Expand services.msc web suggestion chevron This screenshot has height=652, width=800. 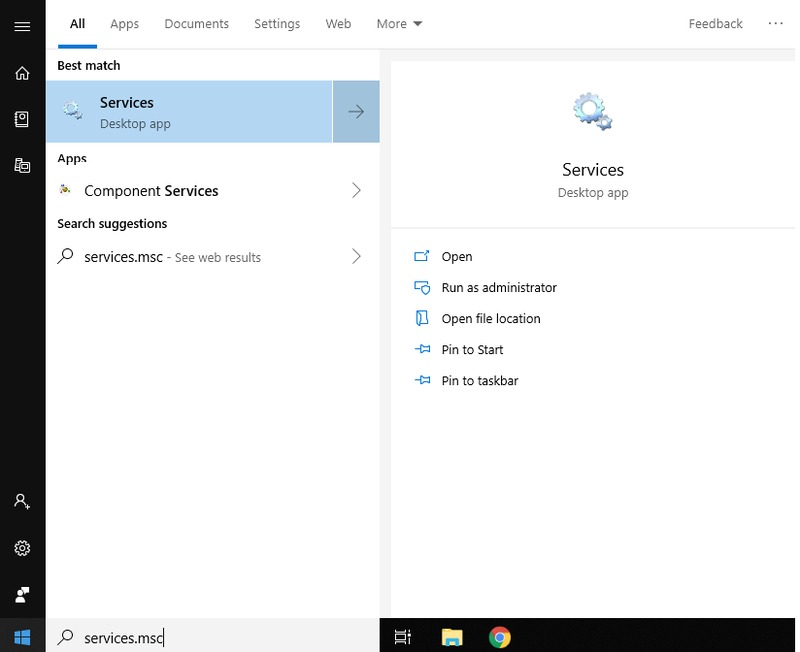[x=356, y=257]
